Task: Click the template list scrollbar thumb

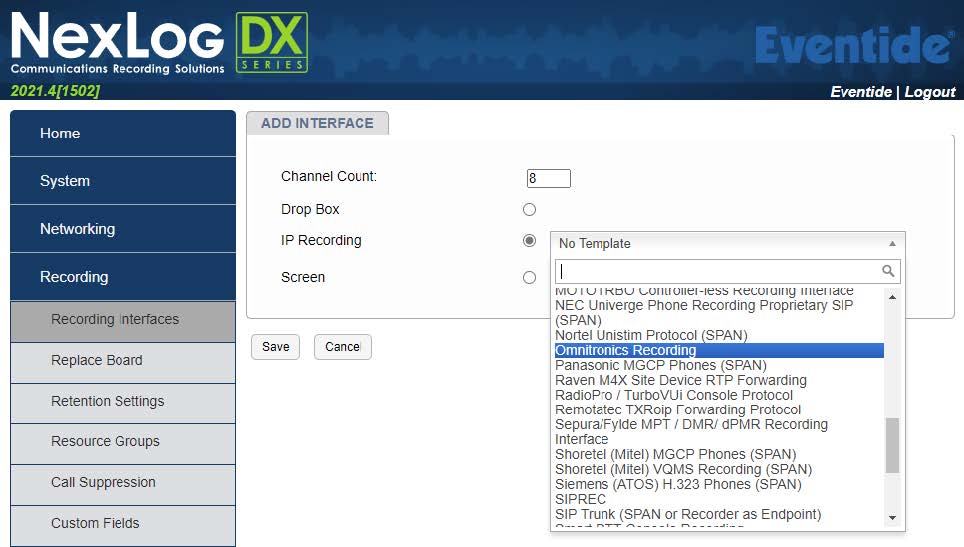Action: 893,445
